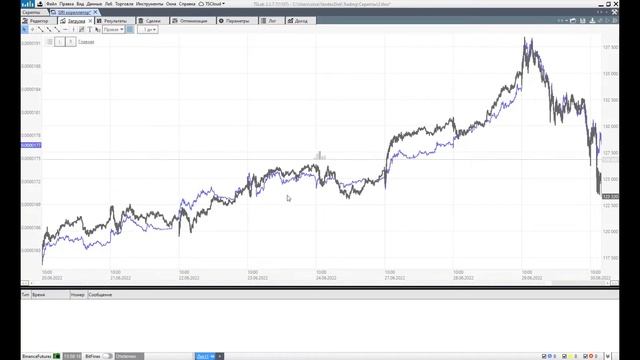Screen dimensions: 640x360
Task: Click the blue chart style button
Action: coord(130,29)
